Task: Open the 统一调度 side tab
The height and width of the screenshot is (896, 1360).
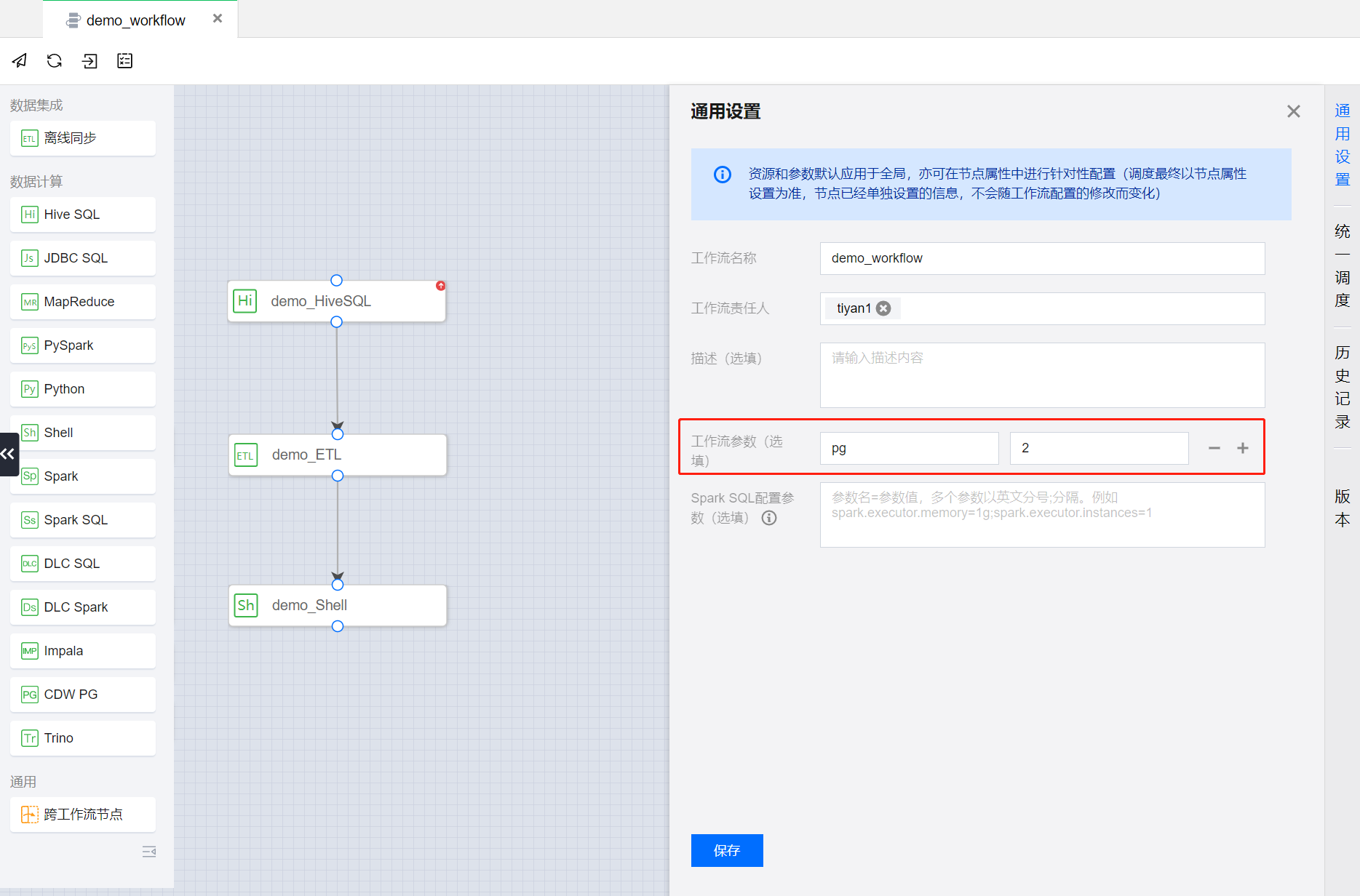Action: tap(1343, 265)
